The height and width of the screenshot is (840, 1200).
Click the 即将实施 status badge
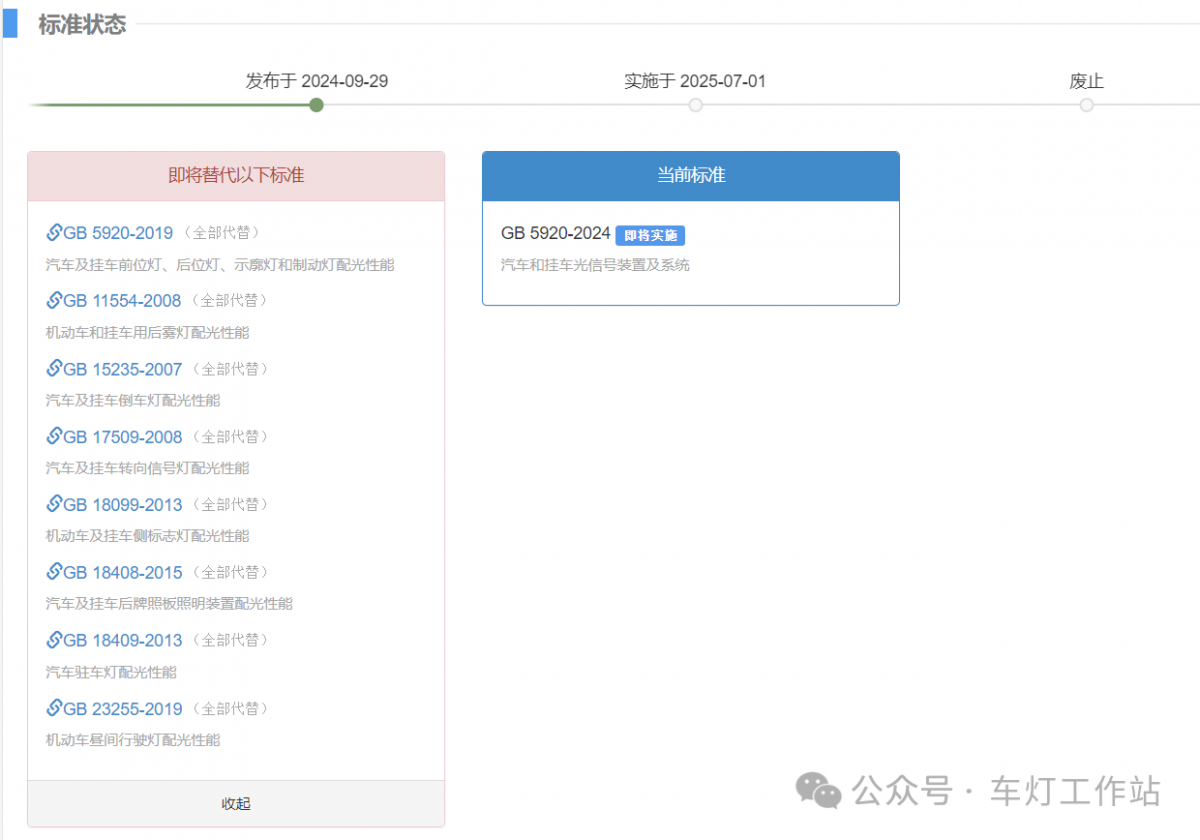(651, 235)
